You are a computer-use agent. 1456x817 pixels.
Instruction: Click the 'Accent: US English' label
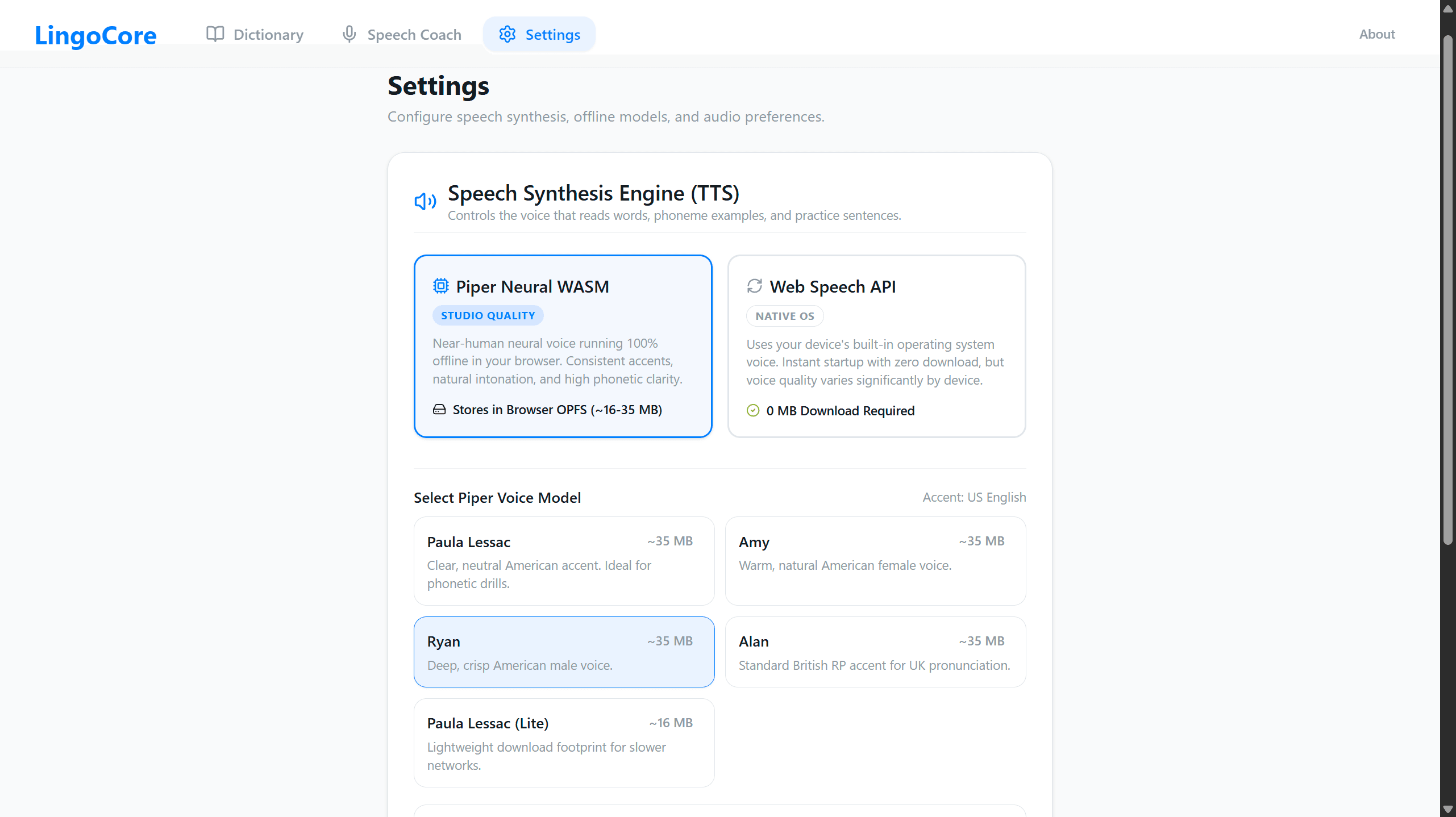pyautogui.click(x=974, y=497)
